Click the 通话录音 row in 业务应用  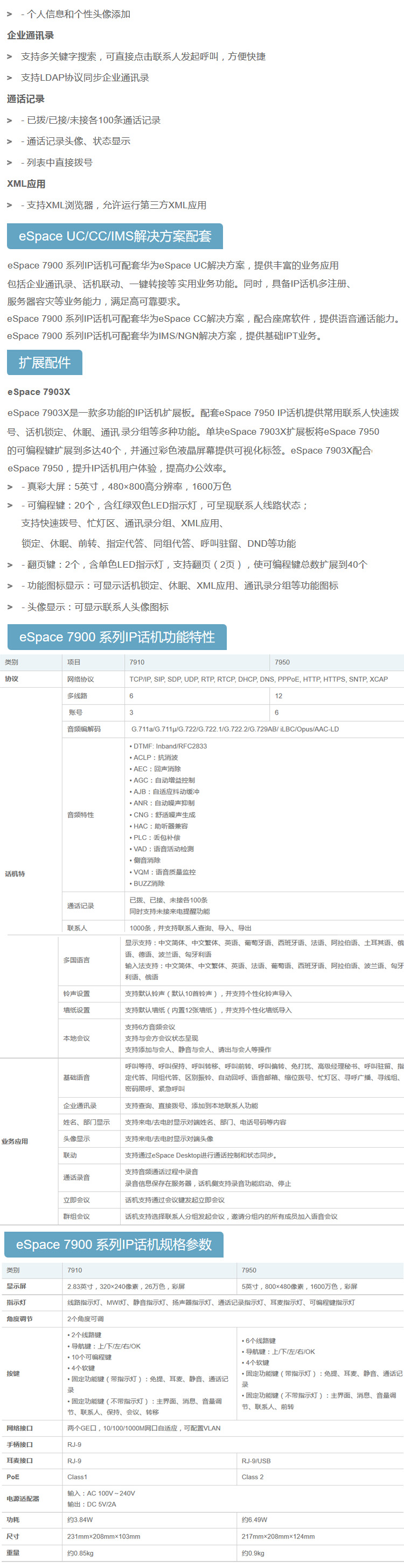[x=76, y=1177]
